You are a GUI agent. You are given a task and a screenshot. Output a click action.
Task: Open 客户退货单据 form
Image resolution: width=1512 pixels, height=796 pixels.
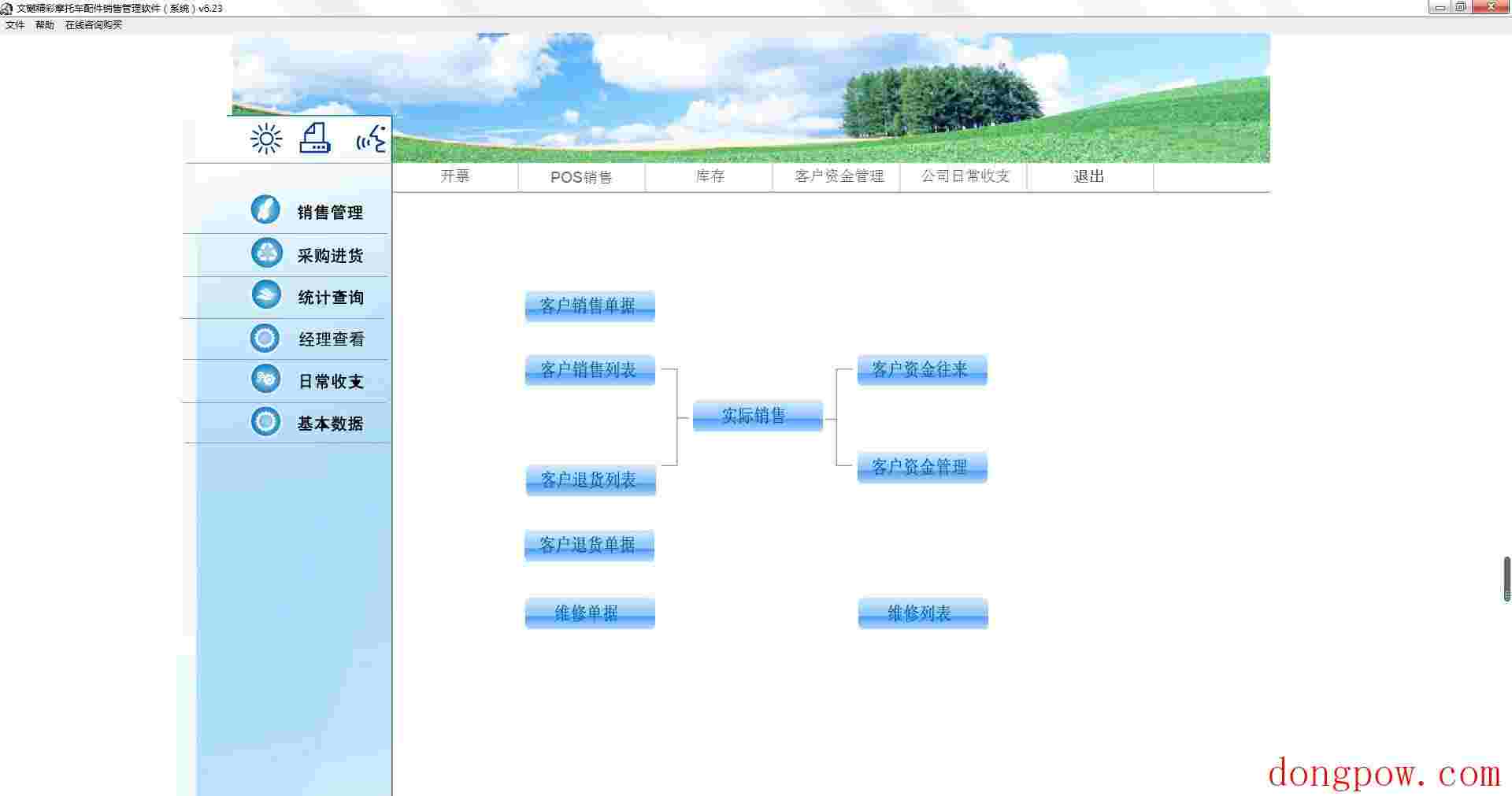(589, 545)
